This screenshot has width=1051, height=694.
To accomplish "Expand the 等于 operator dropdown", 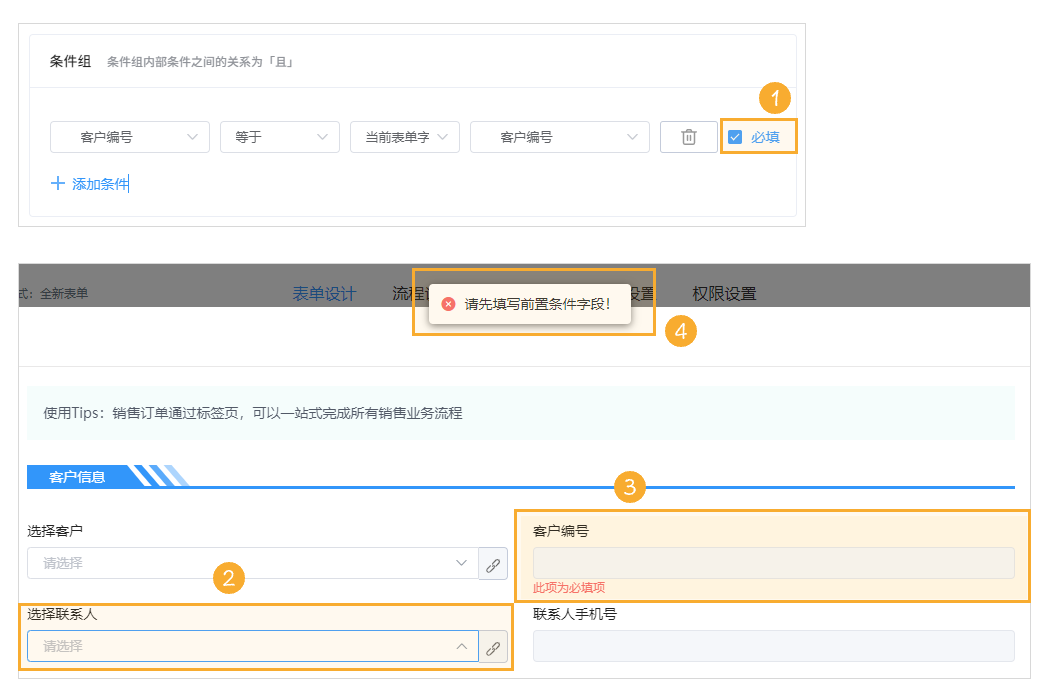I will [x=279, y=137].
